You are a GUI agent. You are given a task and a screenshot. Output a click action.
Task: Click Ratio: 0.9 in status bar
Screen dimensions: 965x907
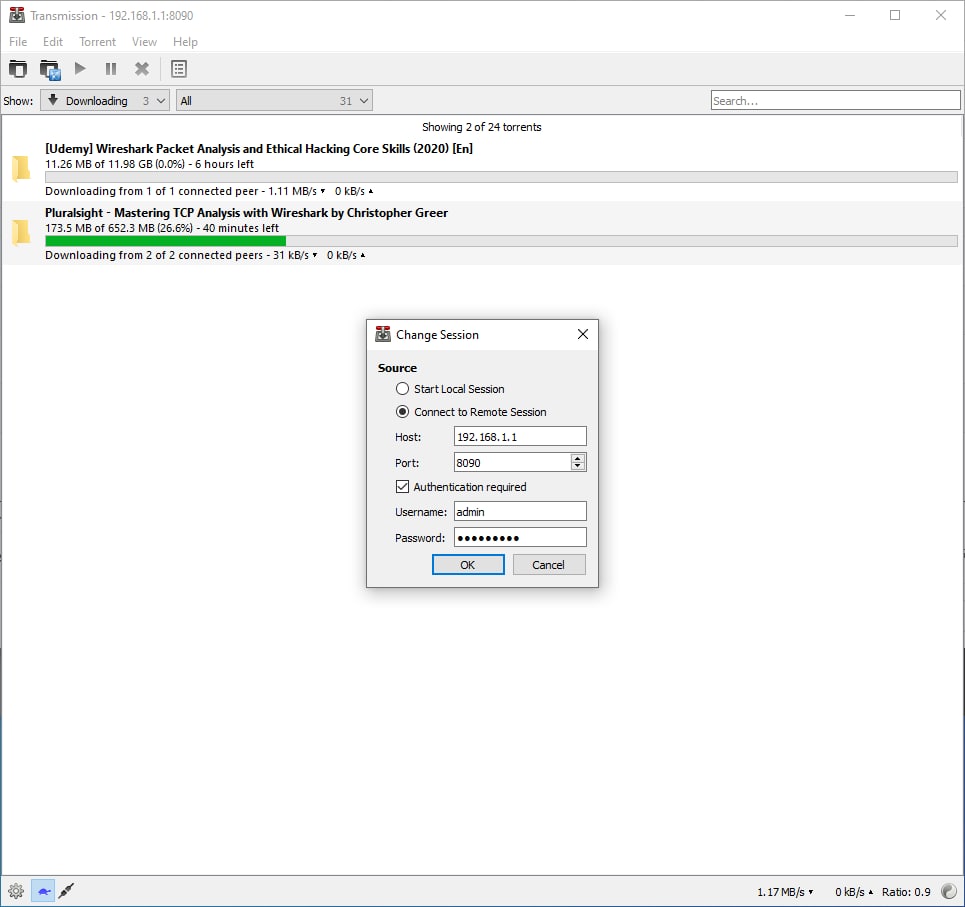coord(906,892)
